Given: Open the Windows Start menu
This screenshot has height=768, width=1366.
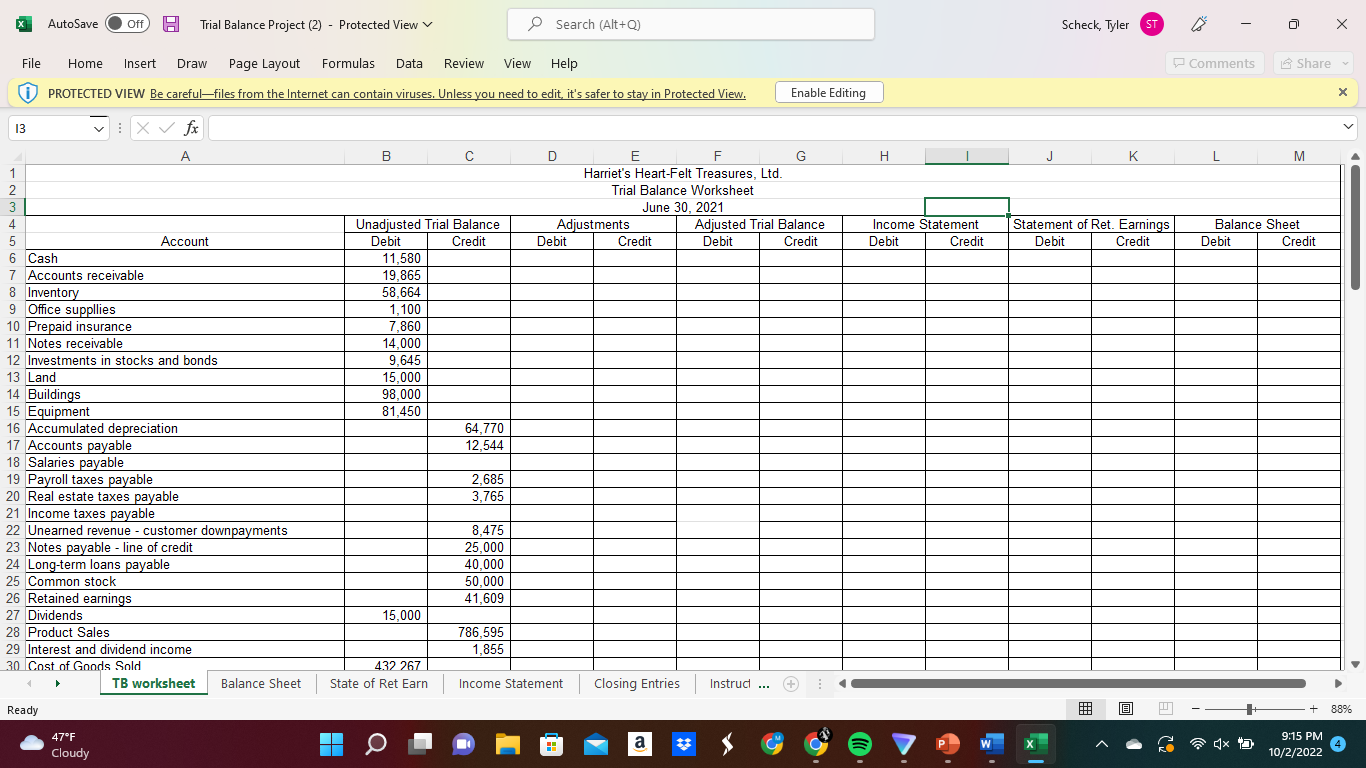Looking at the screenshot, I should [x=331, y=744].
